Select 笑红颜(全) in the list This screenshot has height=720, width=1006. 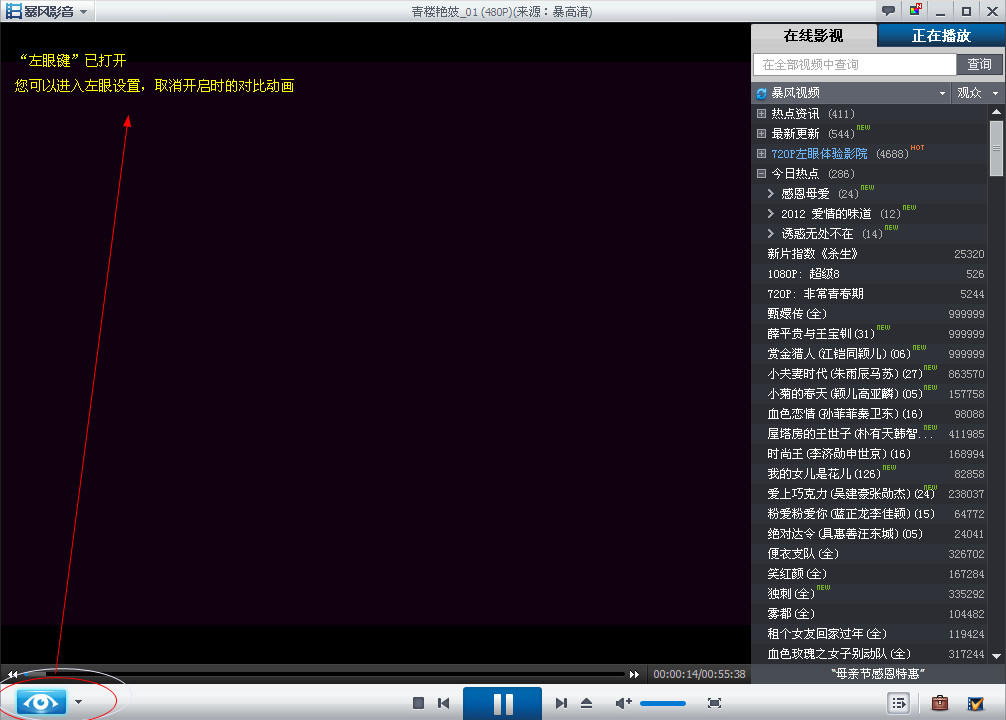point(870,574)
